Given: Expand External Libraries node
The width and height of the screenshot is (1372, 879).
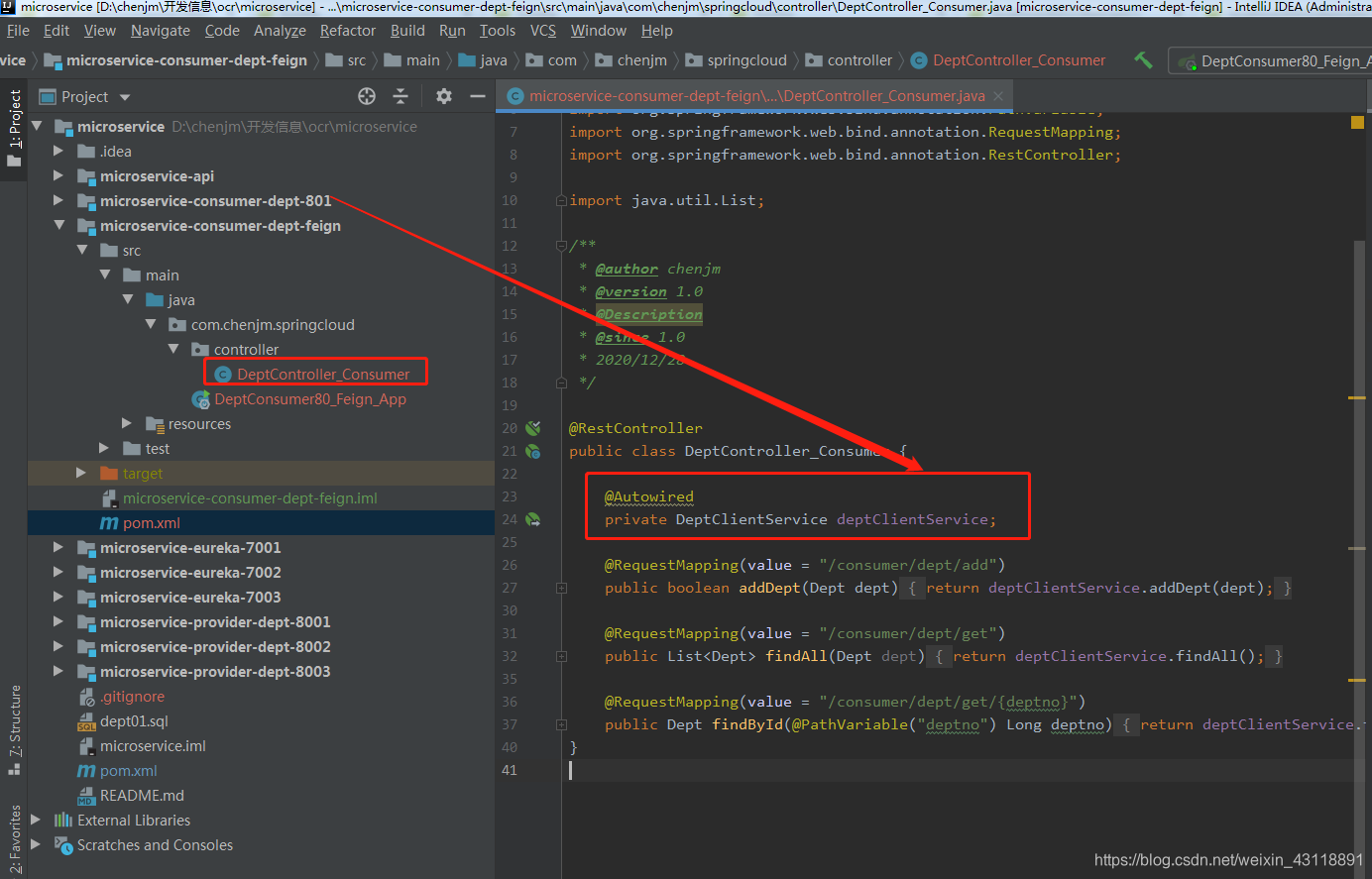Looking at the screenshot, I should [36, 821].
